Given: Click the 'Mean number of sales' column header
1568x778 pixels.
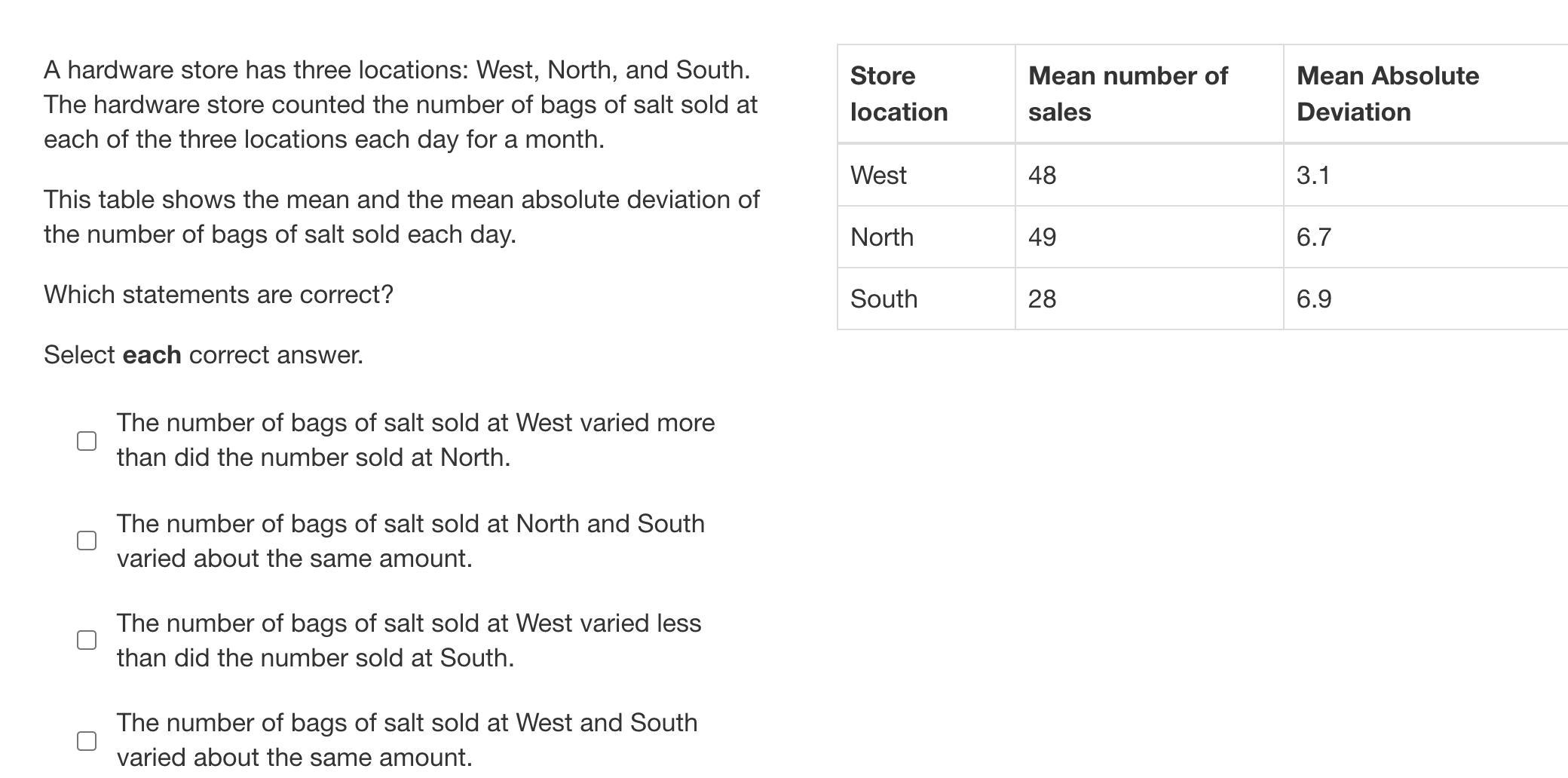Looking at the screenshot, I should click(x=1128, y=93).
